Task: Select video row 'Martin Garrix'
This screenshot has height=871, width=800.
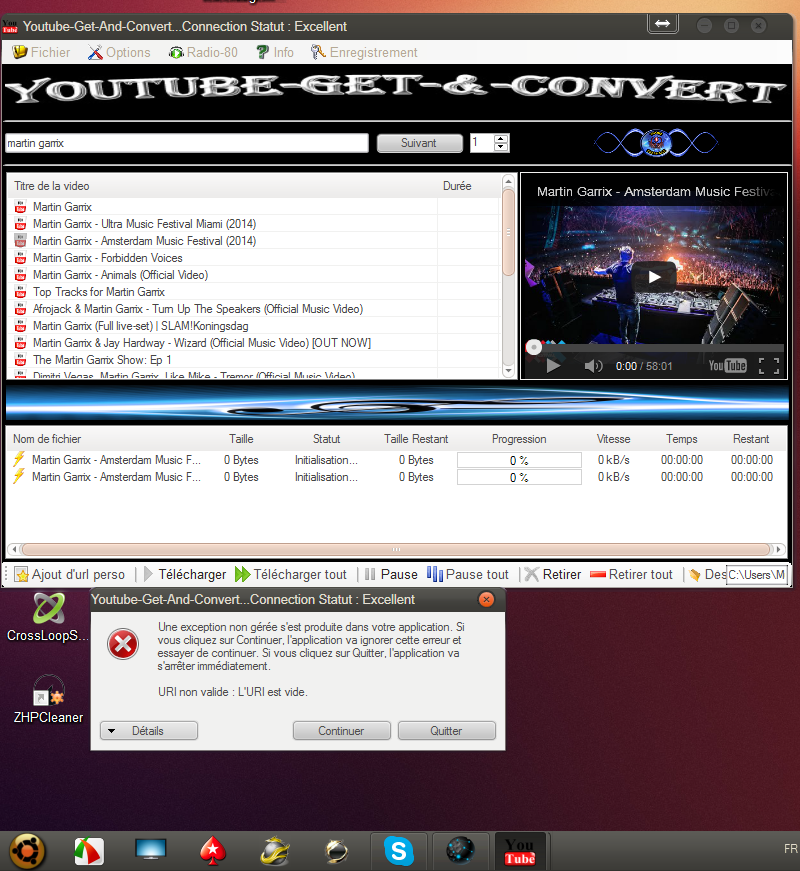Action: point(253,207)
